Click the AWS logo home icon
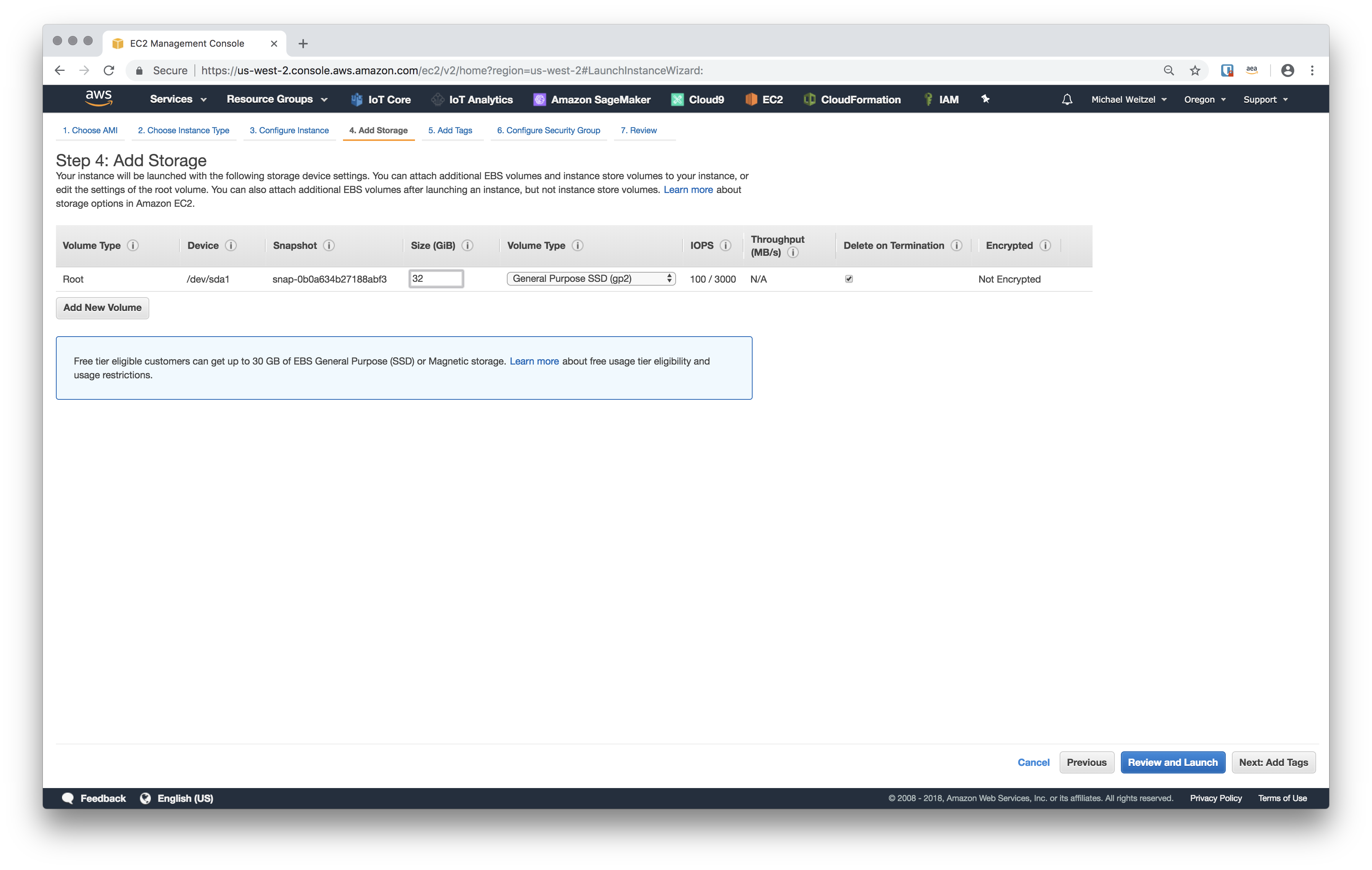 point(98,99)
